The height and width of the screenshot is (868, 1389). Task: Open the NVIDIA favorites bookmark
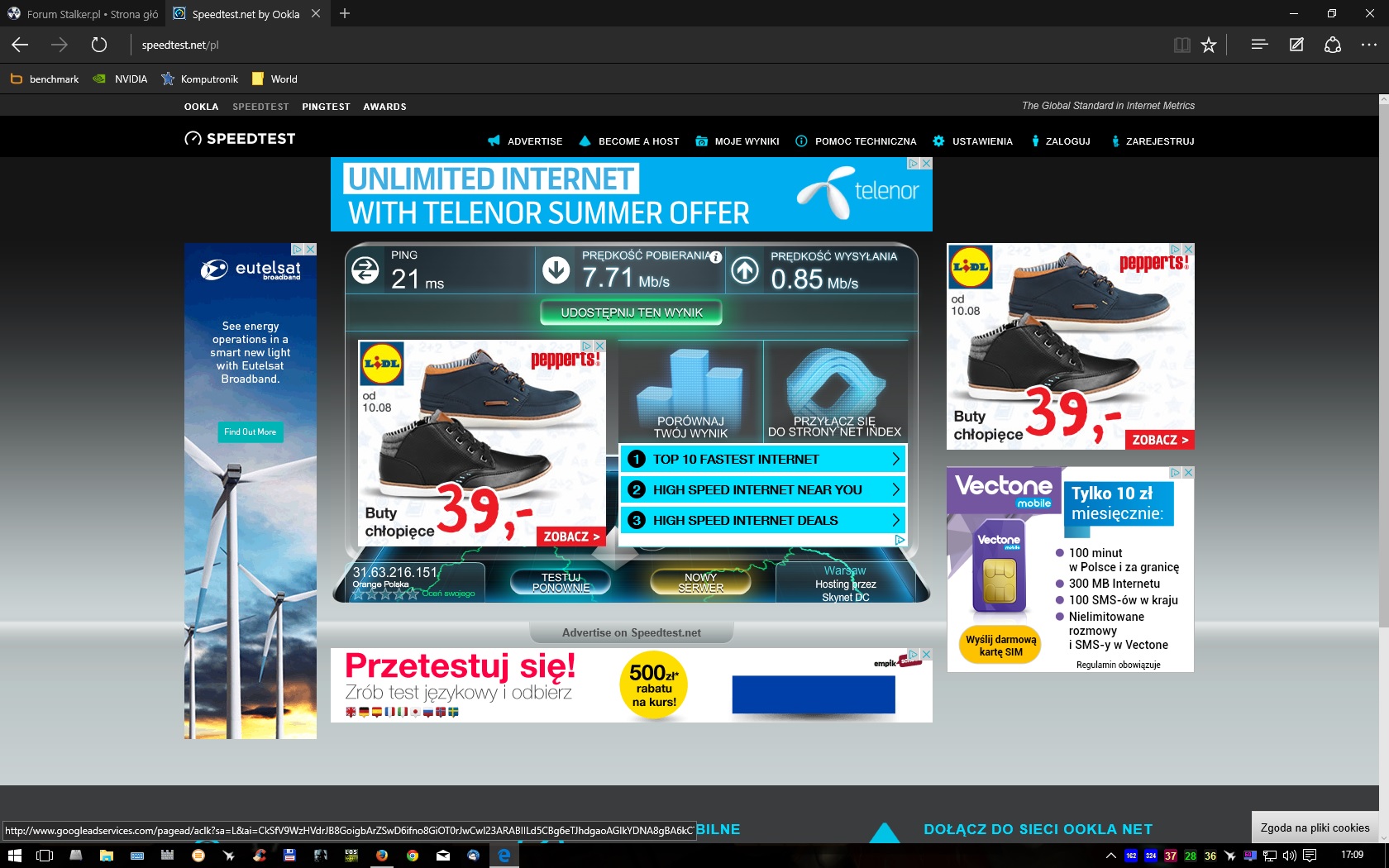point(120,79)
